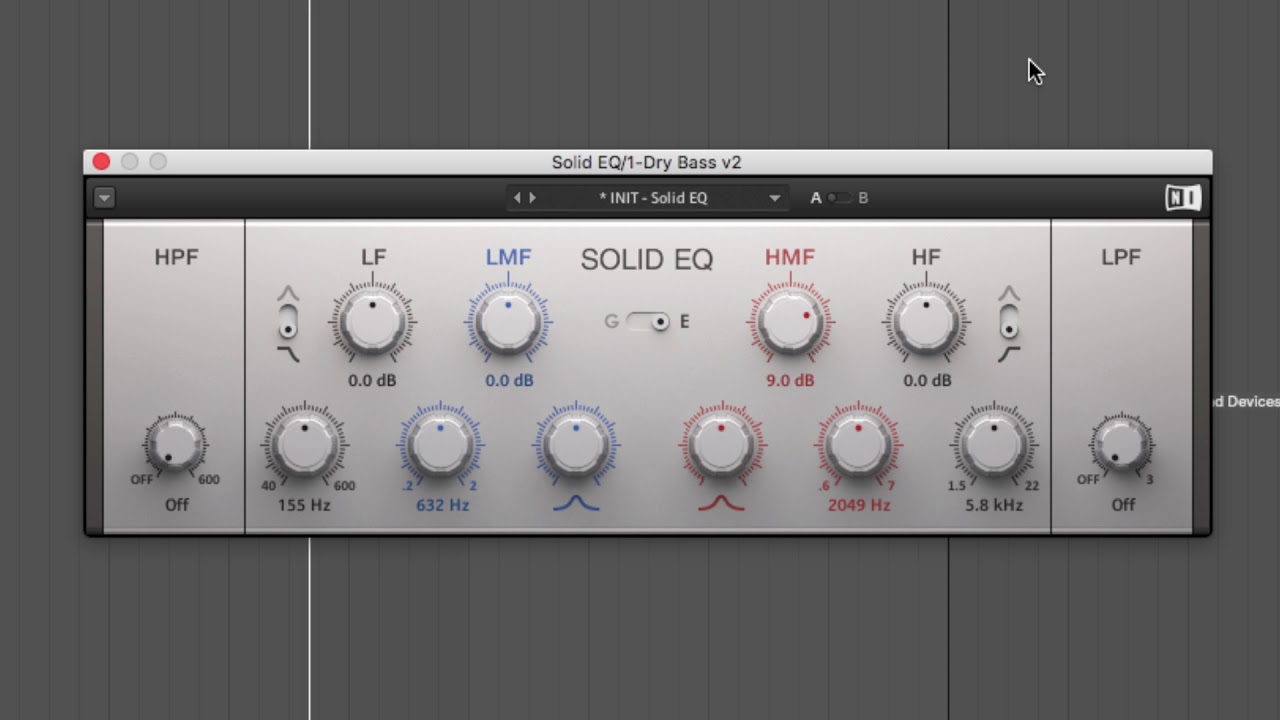The height and width of the screenshot is (720, 1280).
Task: Click the HF bell shape icon
Action: tap(1009, 294)
